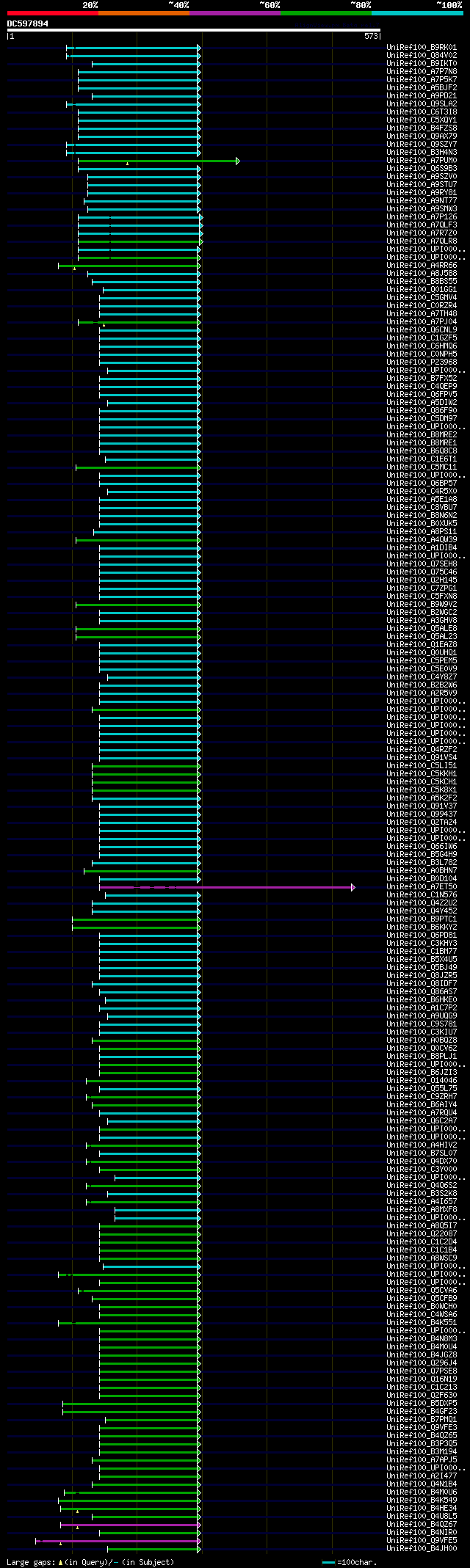Viewport: 470px width, 1568px height.
Task: Click the UniRef100_O14046 hit label
Action: click(422, 1081)
